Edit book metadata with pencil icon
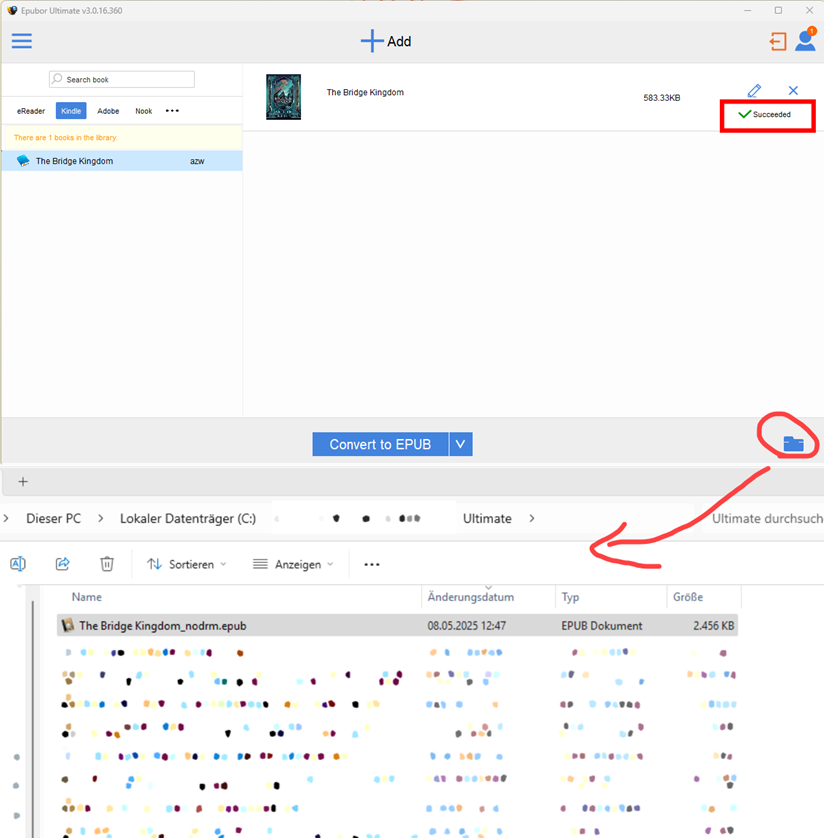The image size is (825, 839). coord(754,90)
